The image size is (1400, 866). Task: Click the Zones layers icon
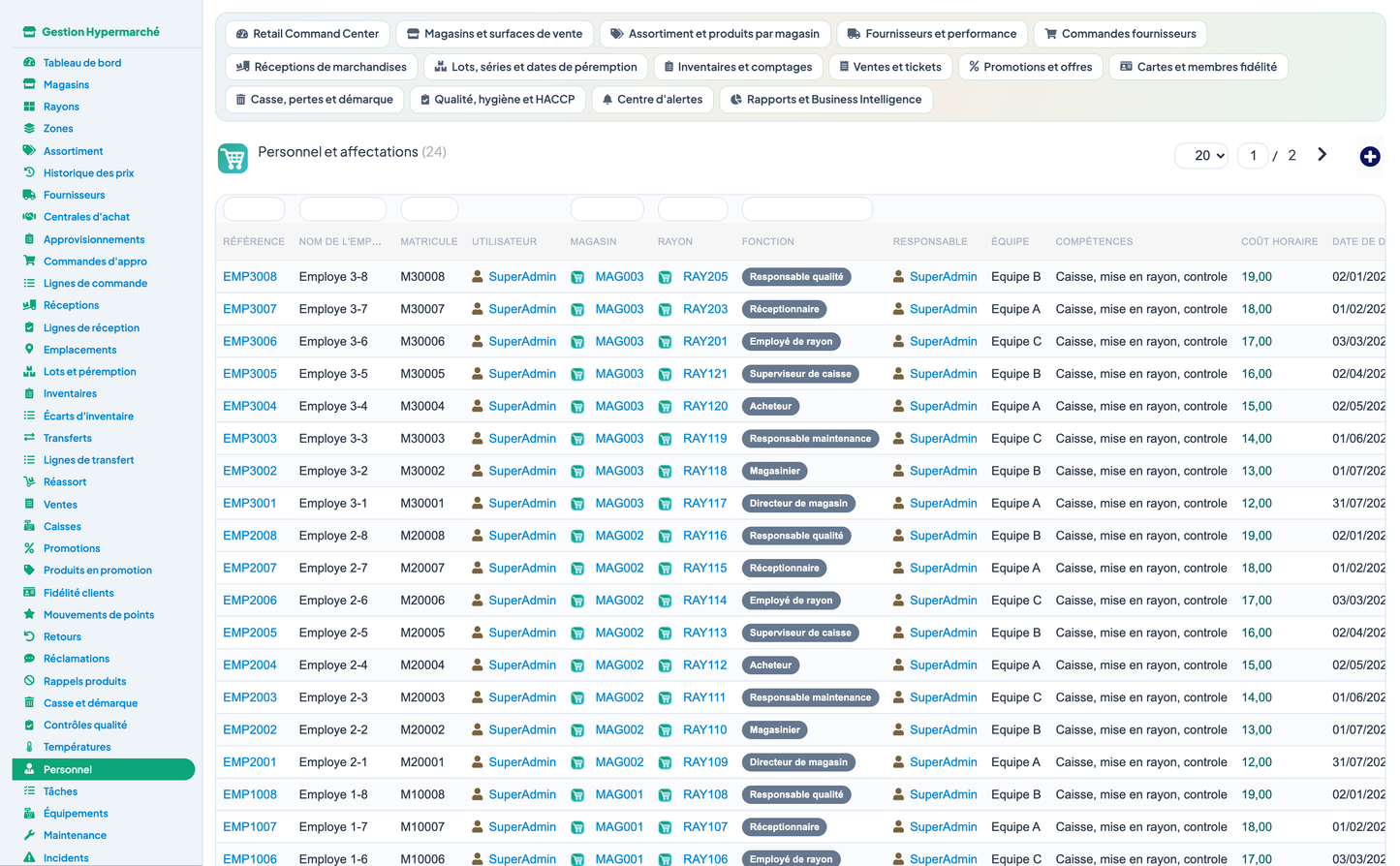click(29, 128)
